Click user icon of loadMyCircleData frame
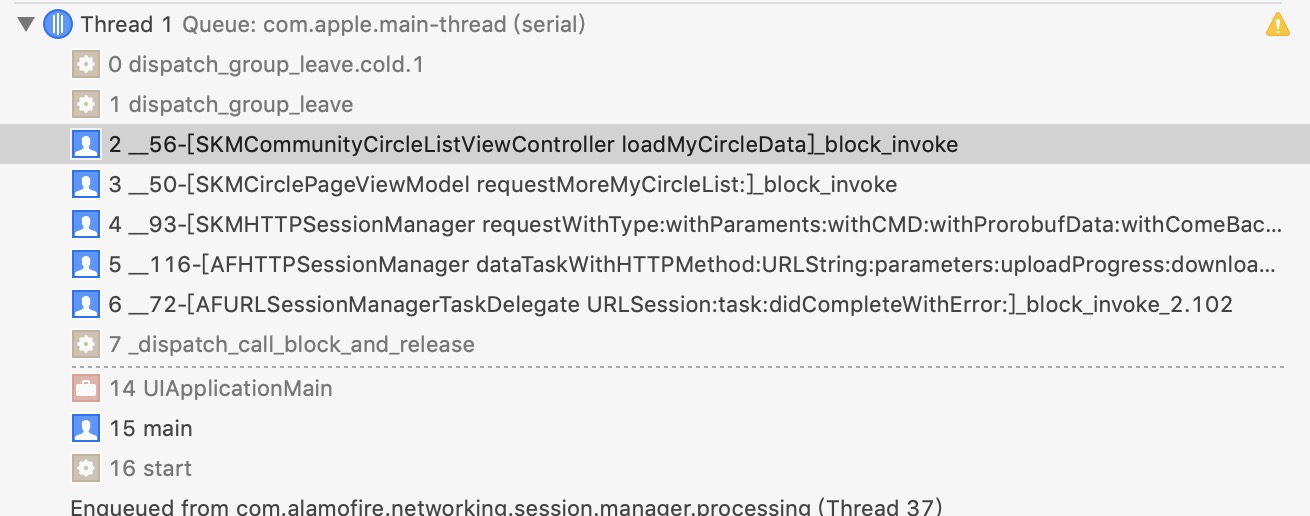Screen dimensions: 1310x516 click(86, 145)
